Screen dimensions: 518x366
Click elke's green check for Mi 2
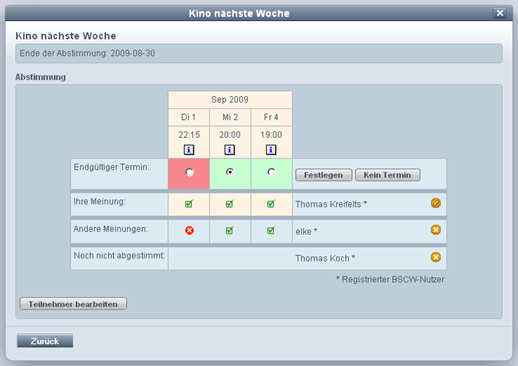(x=230, y=230)
